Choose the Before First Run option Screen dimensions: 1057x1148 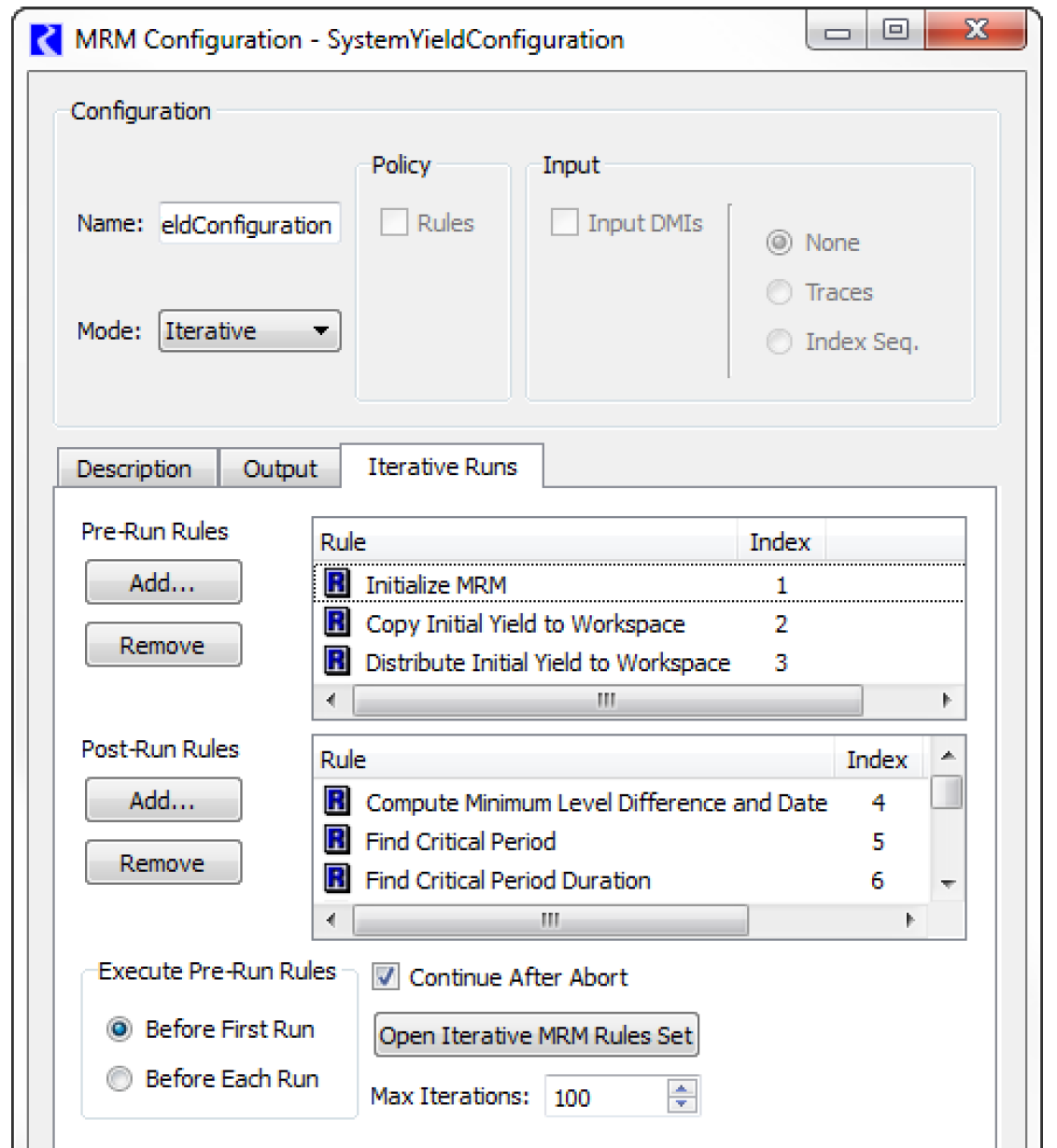point(120,1029)
